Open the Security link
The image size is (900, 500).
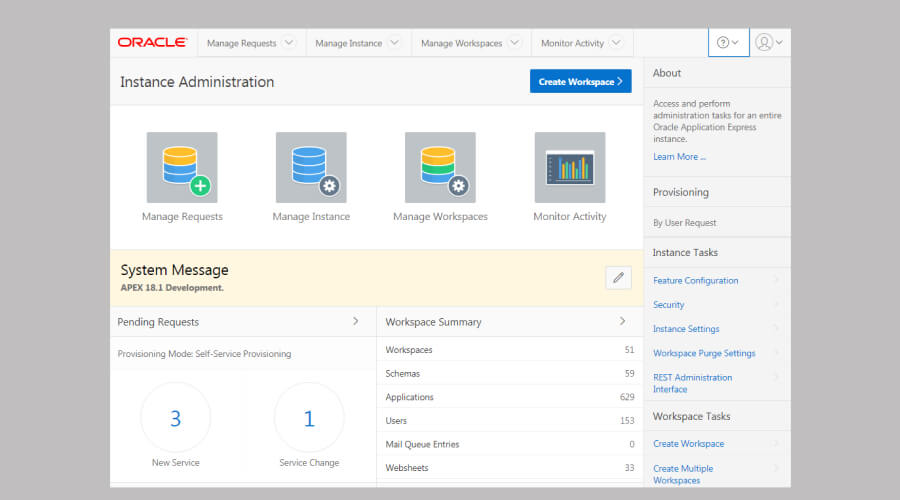pos(669,305)
